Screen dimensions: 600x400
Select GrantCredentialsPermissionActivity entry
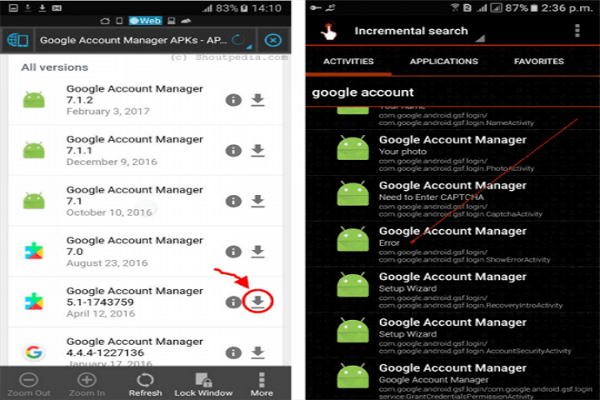tap(452, 380)
